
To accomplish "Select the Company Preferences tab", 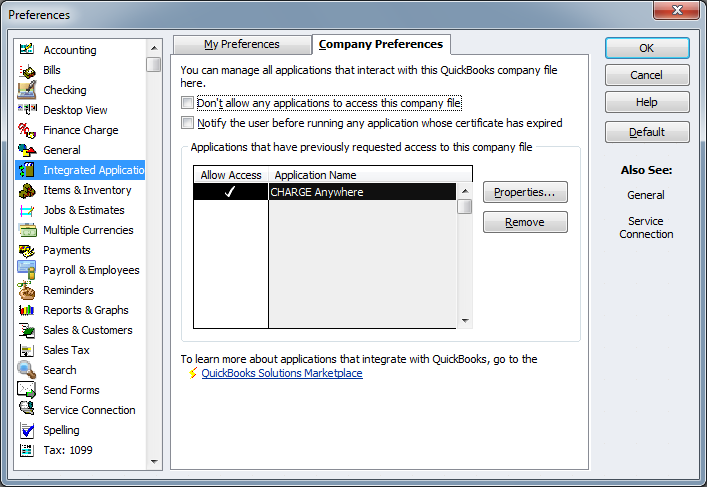I will coord(380,44).
